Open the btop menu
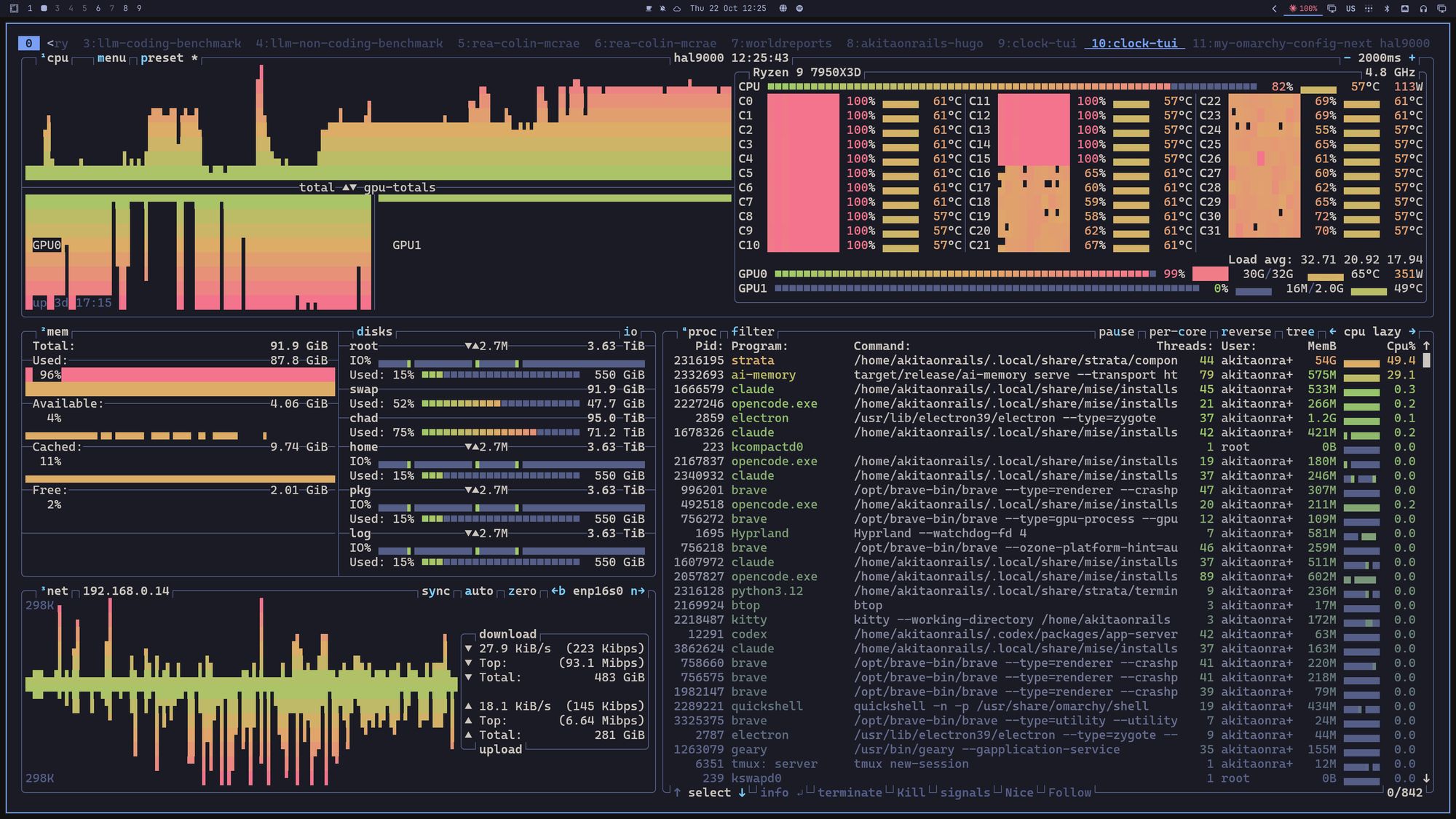Image resolution: width=1456 pixels, height=819 pixels. click(111, 58)
